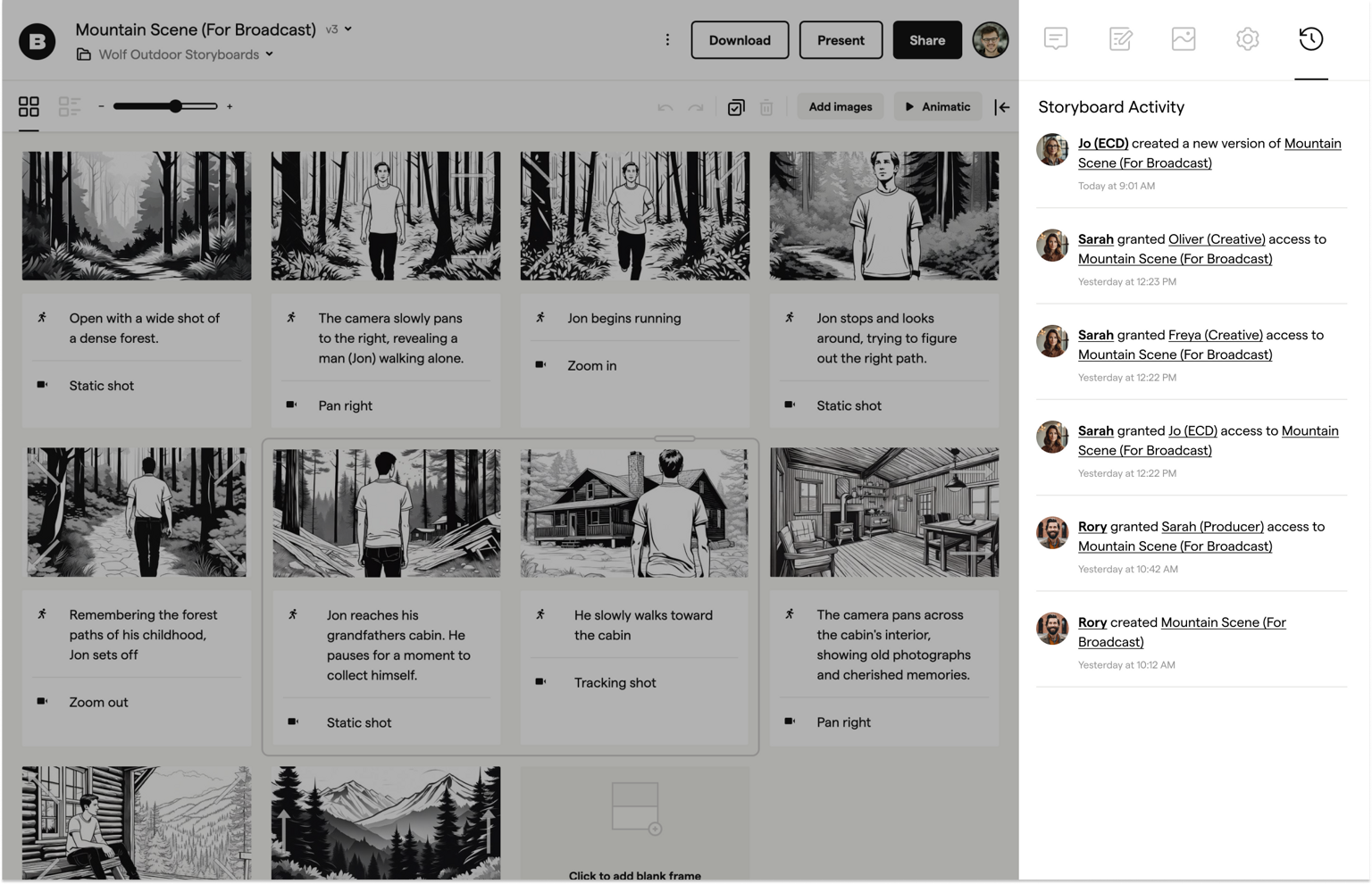This screenshot has width=1372, height=884.
Task: Collapse the side panel arrow icon
Action: tap(1002, 107)
